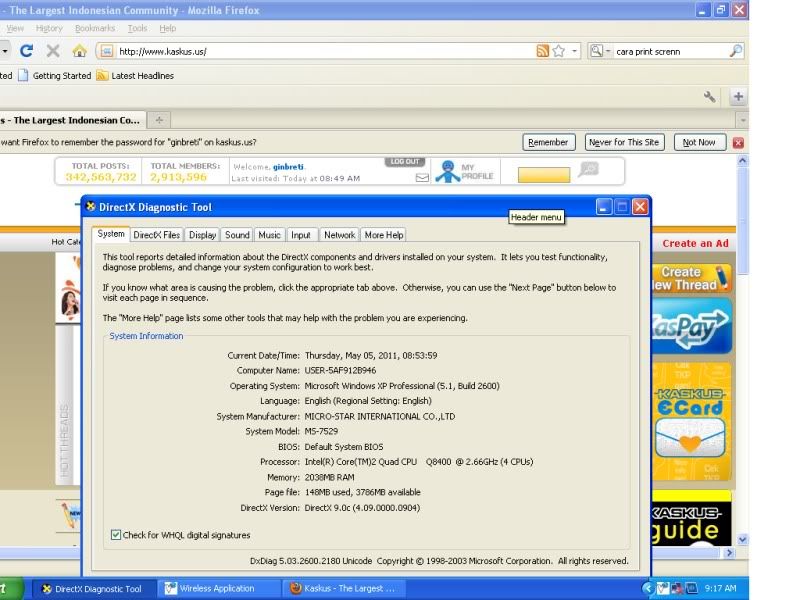The height and width of the screenshot is (600, 800).
Task: Open Kaskus private message envelope icon
Action: (x=422, y=178)
